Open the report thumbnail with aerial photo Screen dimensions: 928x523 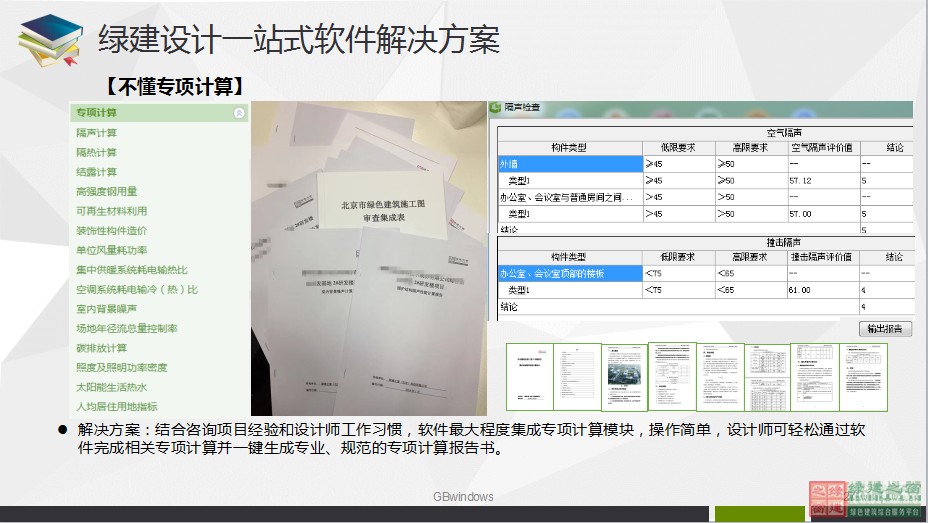point(625,376)
